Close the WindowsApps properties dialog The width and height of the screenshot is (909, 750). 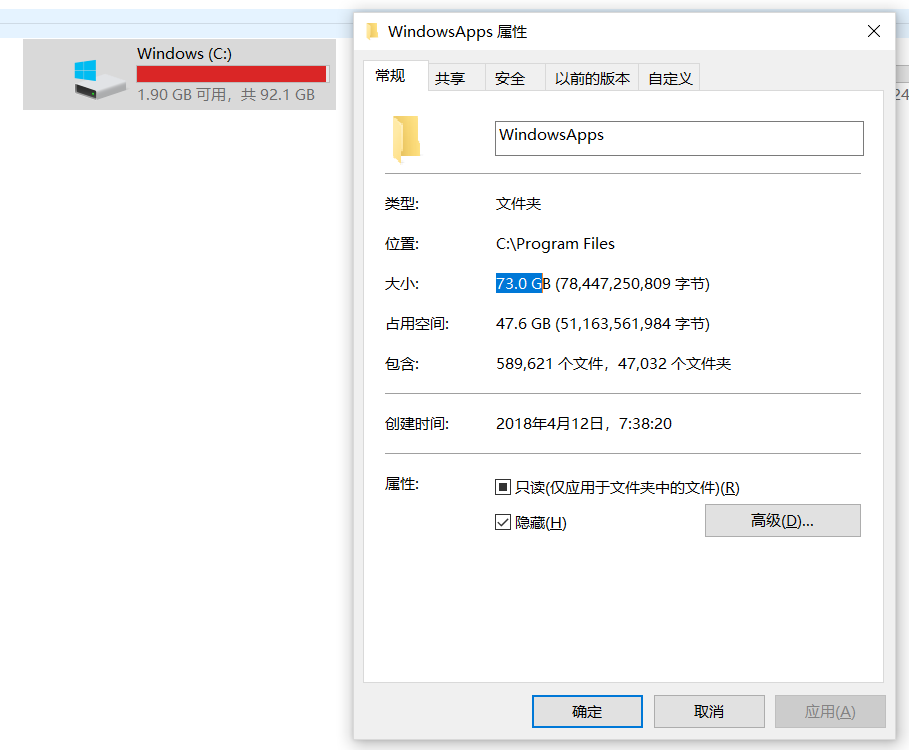pyautogui.click(x=874, y=31)
